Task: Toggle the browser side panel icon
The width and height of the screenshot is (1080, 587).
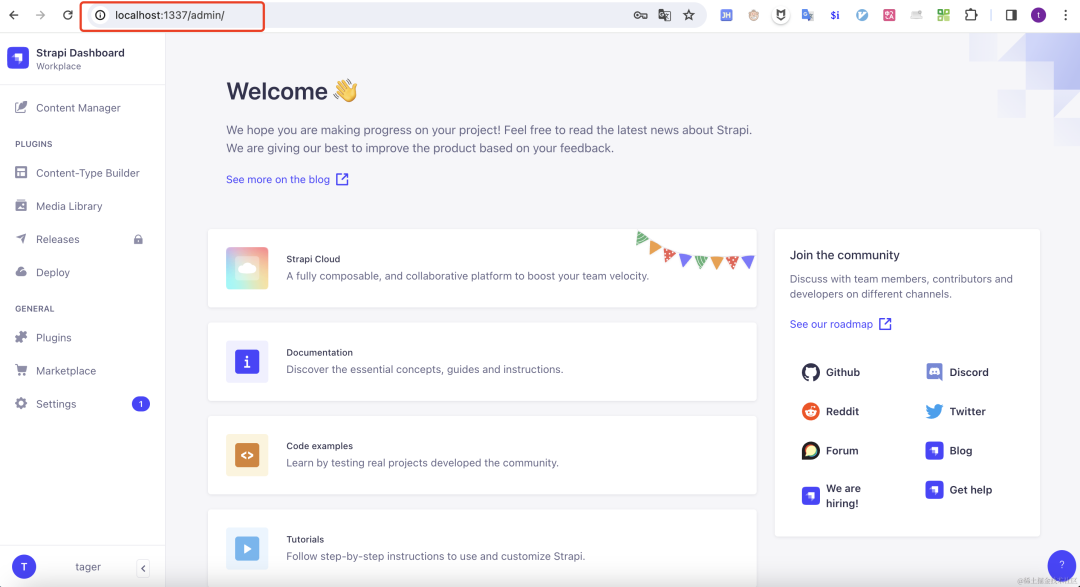Action: tap(1011, 15)
